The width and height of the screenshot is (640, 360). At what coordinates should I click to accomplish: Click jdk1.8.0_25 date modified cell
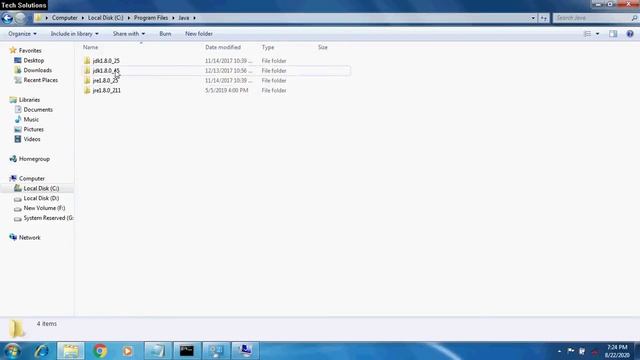229,61
